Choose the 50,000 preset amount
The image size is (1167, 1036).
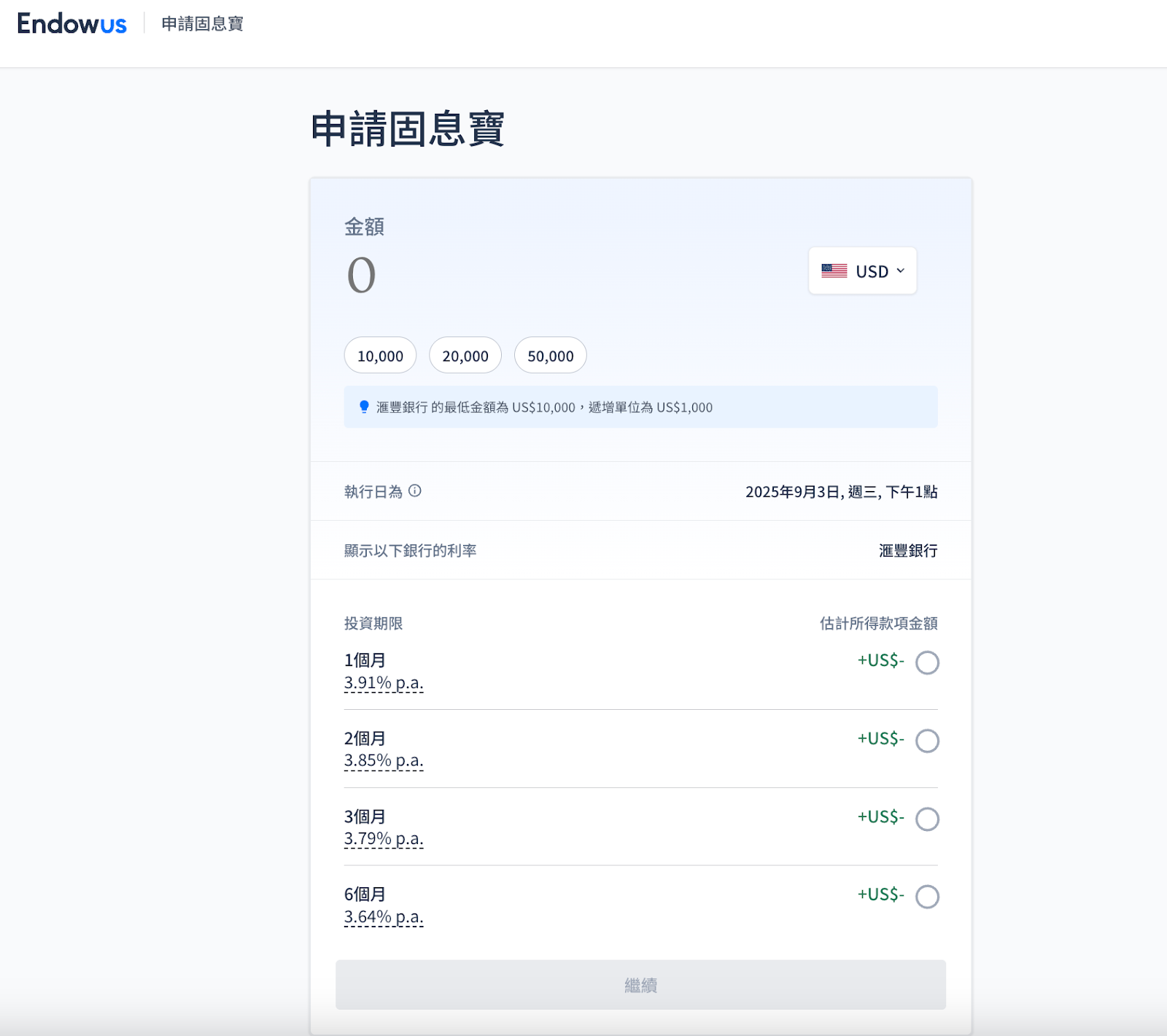[551, 355]
